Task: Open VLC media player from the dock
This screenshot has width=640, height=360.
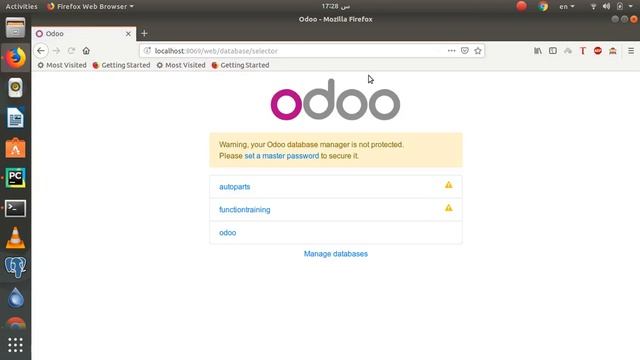Action: pos(16,238)
